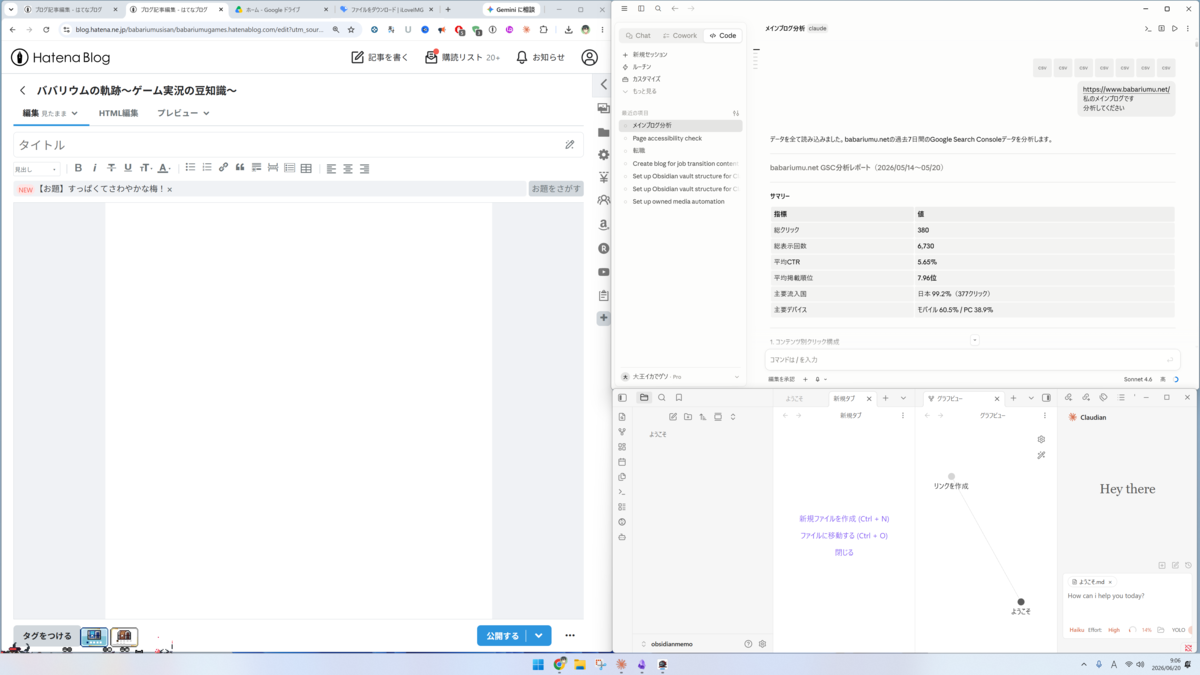1200x675 pixels.
Task: Open search in the Claude app top bar
Action: [658, 9]
